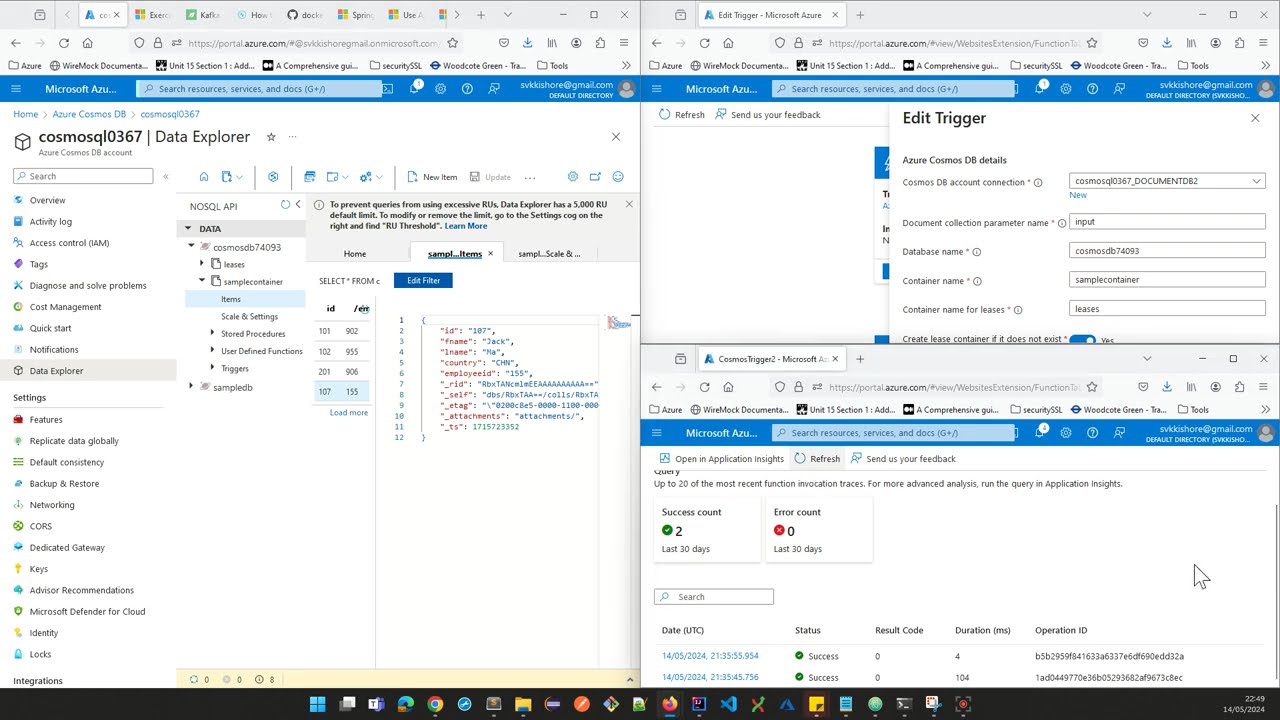Collapse the samplecontainer node
Image resolution: width=1280 pixels, height=720 pixels.
coord(203,281)
